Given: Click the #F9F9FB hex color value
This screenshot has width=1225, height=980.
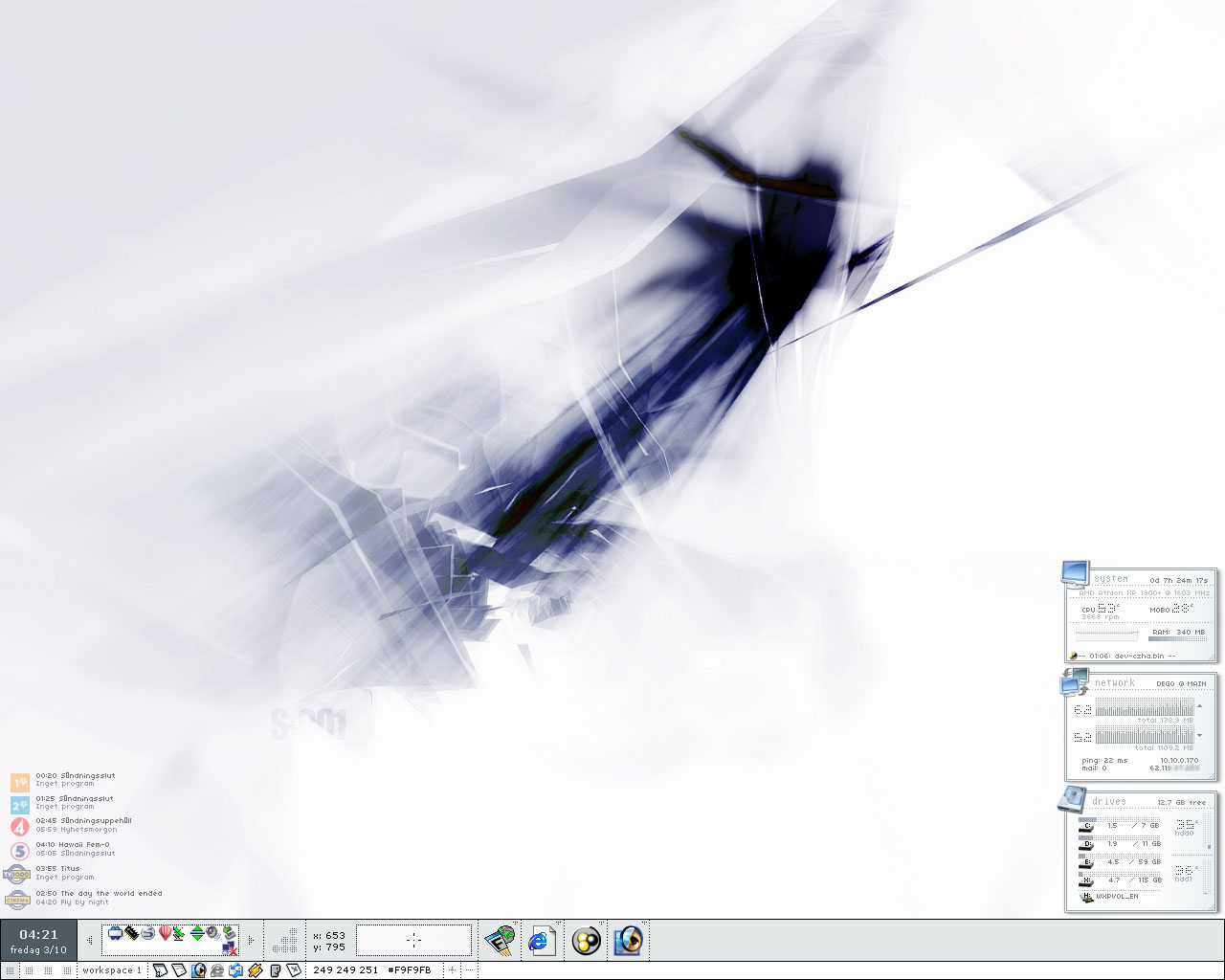Looking at the screenshot, I should (410, 969).
